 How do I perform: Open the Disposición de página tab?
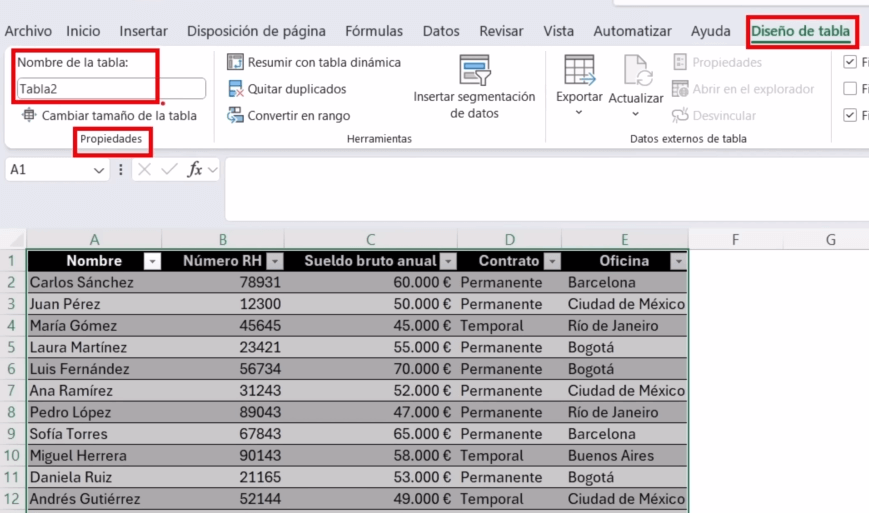pyautogui.click(x=256, y=31)
